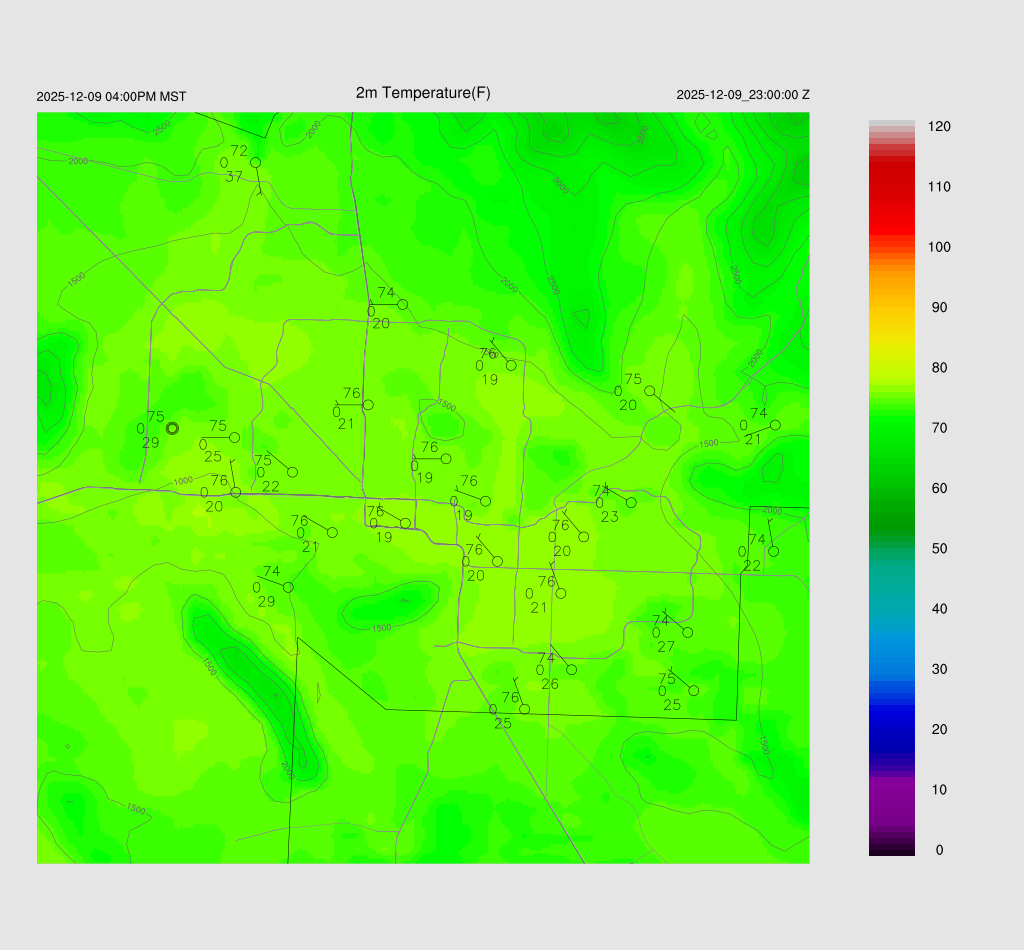Select the station circle with 74 and 21
The height and width of the screenshot is (950, 1024).
(775, 425)
